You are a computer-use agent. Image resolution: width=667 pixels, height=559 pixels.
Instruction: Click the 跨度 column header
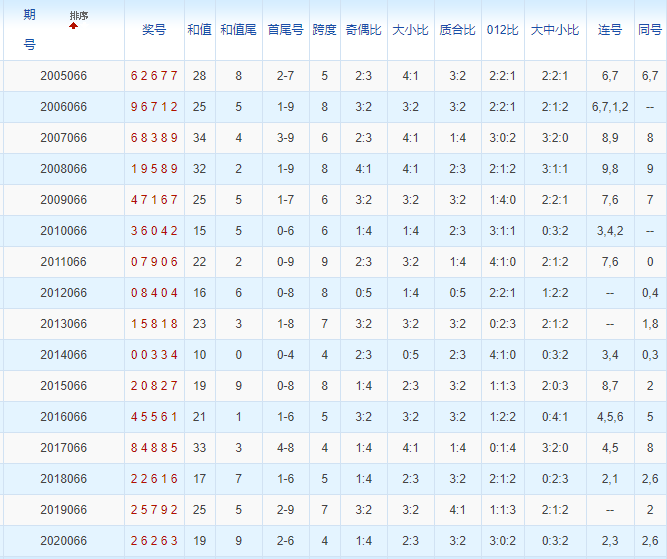click(325, 30)
